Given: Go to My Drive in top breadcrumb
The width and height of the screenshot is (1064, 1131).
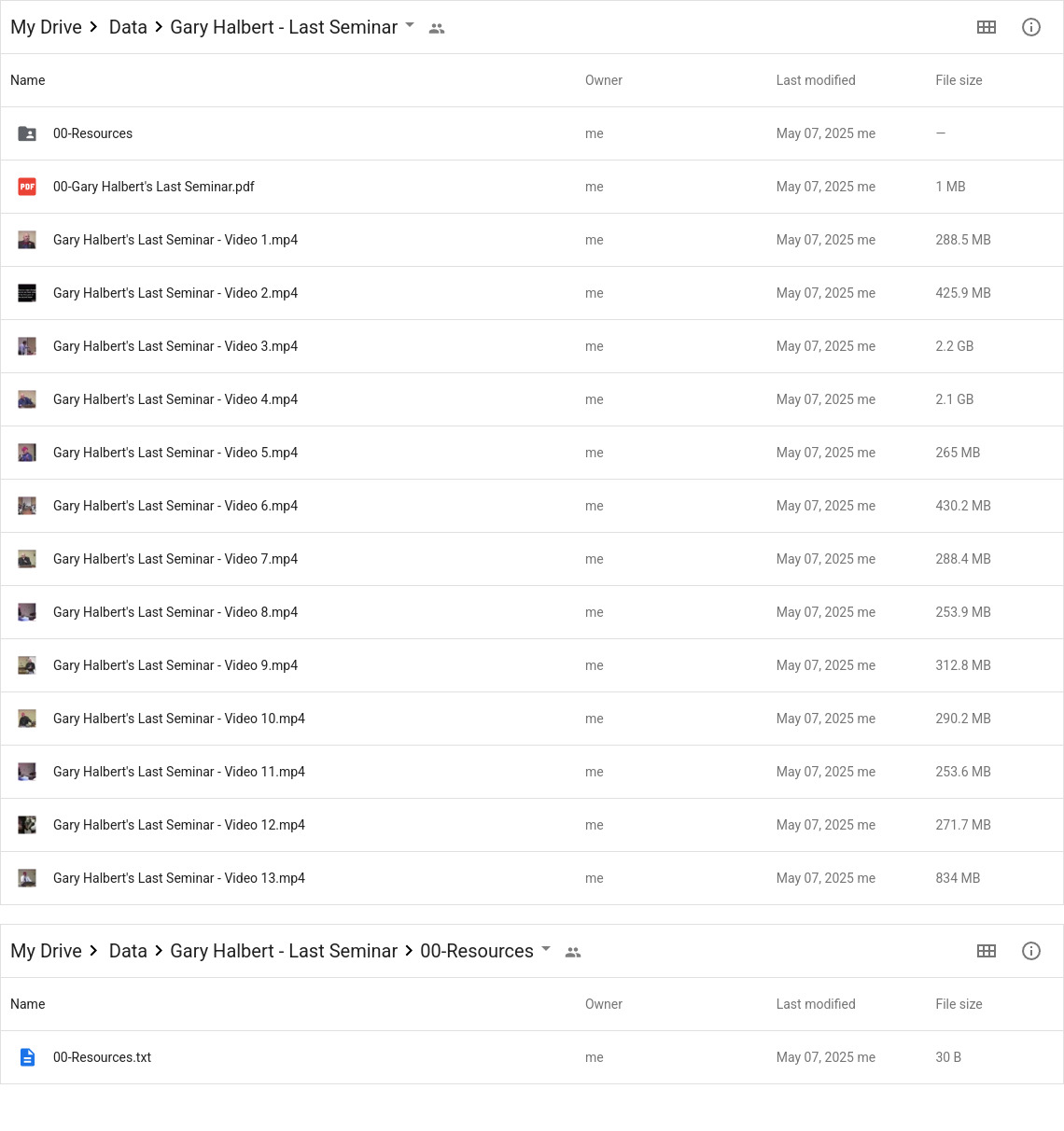Looking at the screenshot, I should click(46, 27).
